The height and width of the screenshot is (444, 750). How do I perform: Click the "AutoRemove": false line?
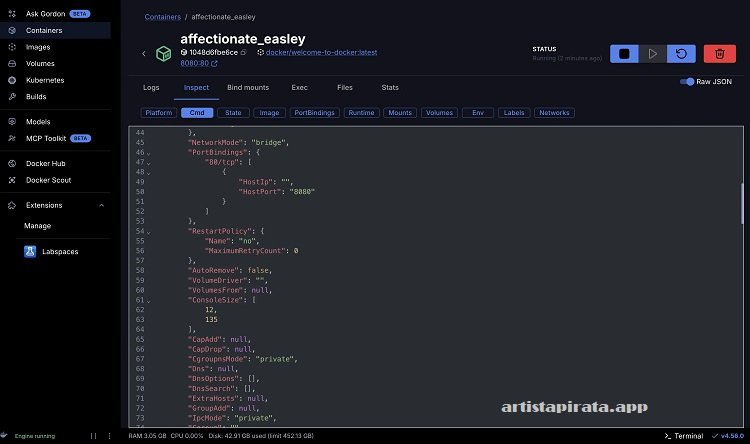[x=230, y=271]
